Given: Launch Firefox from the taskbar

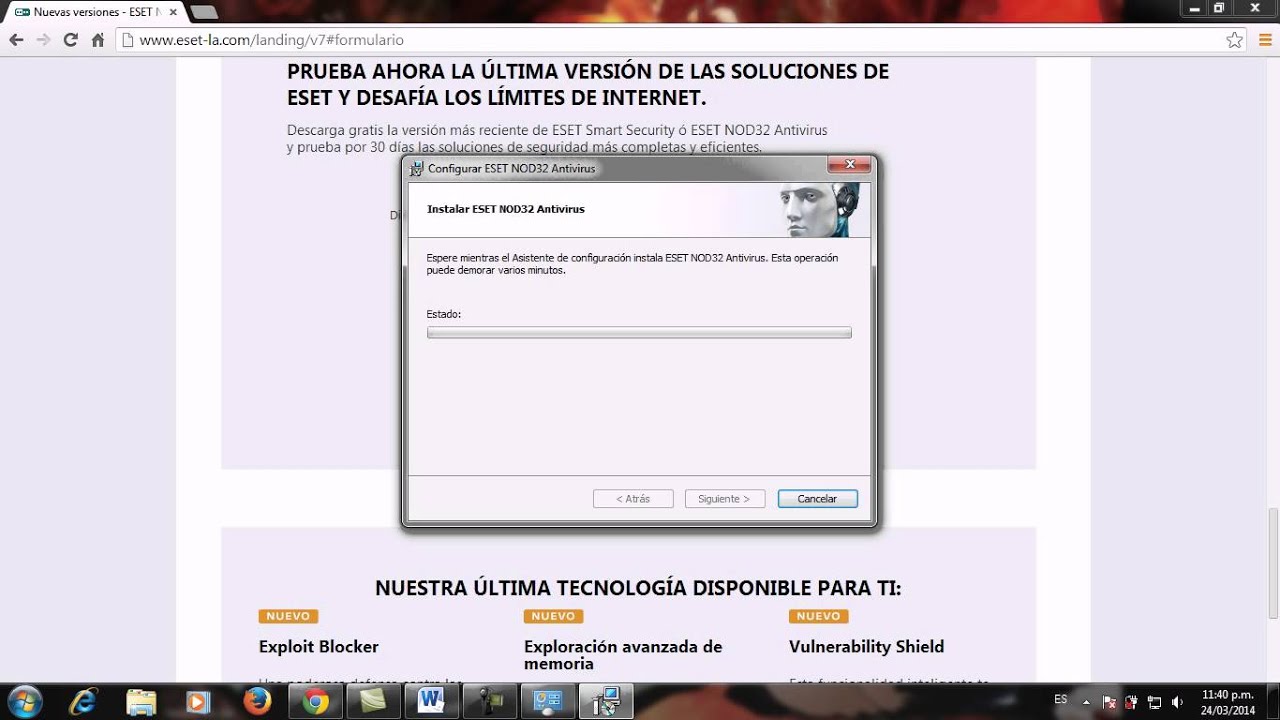Looking at the screenshot, I should [x=257, y=702].
